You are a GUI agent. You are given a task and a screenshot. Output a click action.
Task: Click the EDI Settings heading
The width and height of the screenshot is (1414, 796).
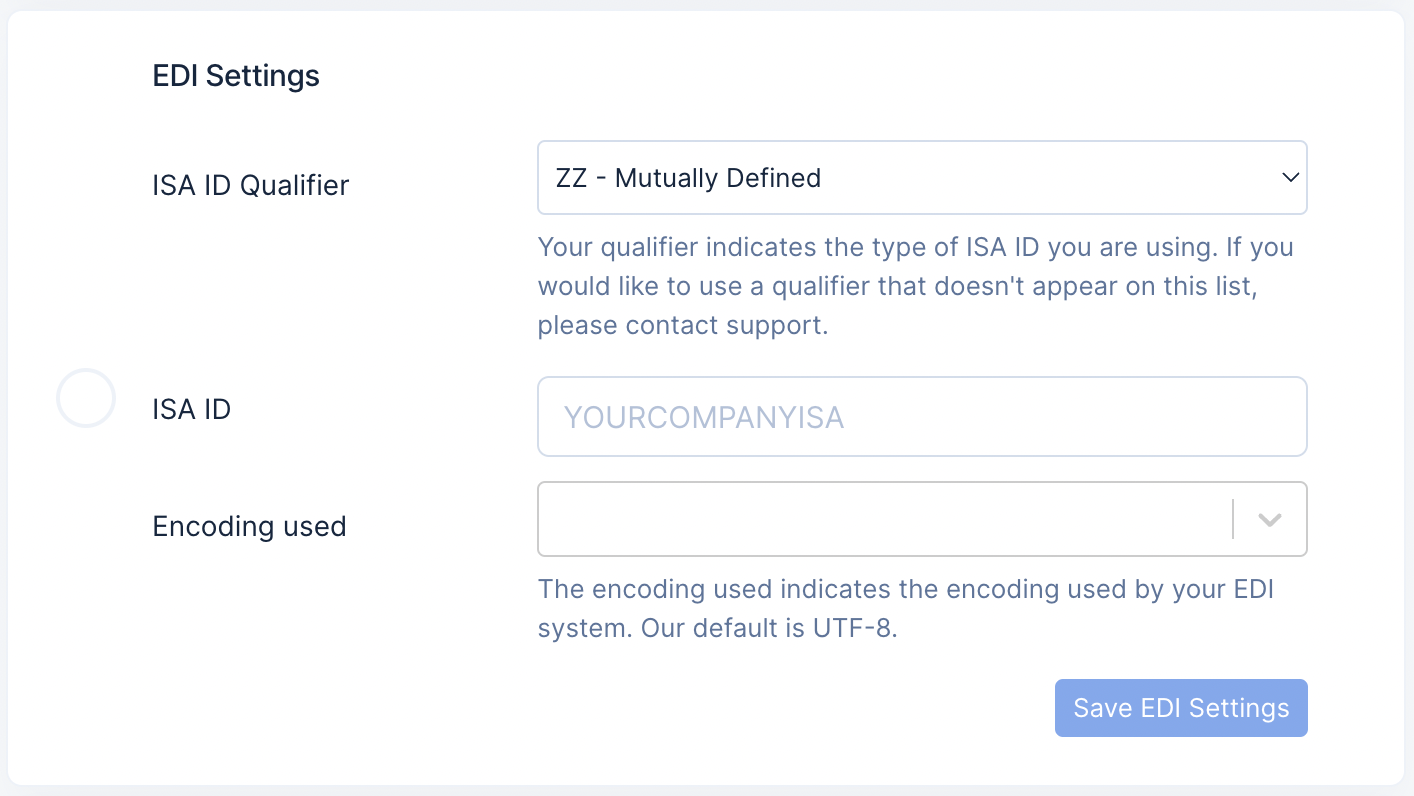pyautogui.click(x=236, y=76)
